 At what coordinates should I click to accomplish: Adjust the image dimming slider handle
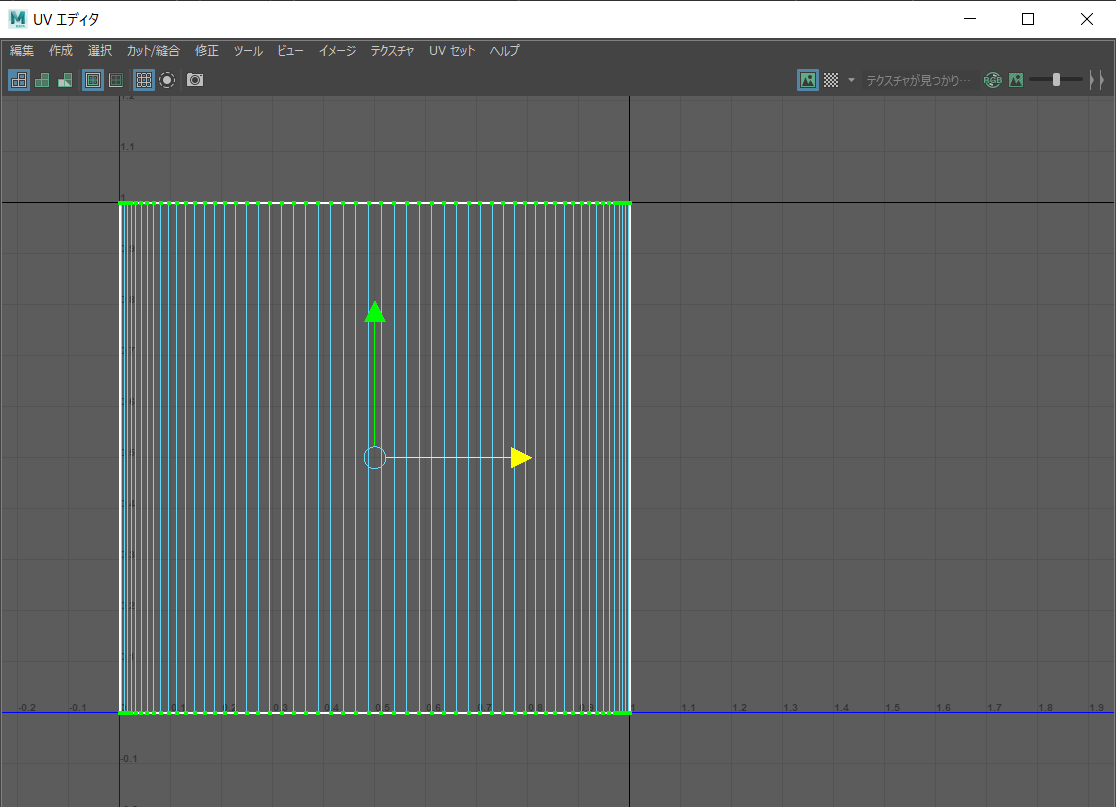point(1056,80)
